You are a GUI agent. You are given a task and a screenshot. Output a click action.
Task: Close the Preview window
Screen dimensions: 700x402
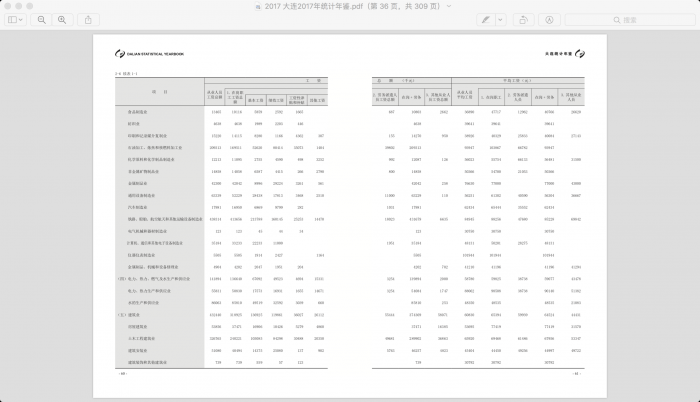coord(8,6)
